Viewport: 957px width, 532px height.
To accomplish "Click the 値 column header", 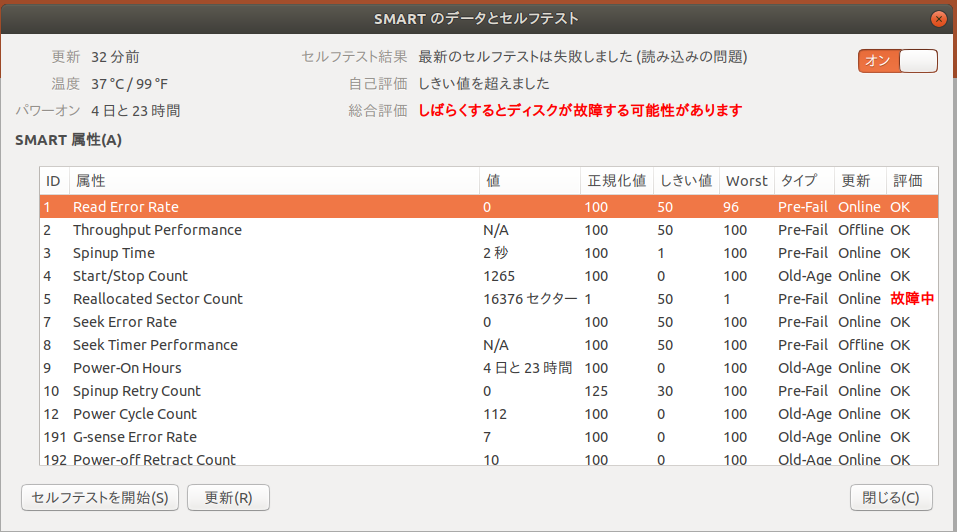I will click(530, 181).
